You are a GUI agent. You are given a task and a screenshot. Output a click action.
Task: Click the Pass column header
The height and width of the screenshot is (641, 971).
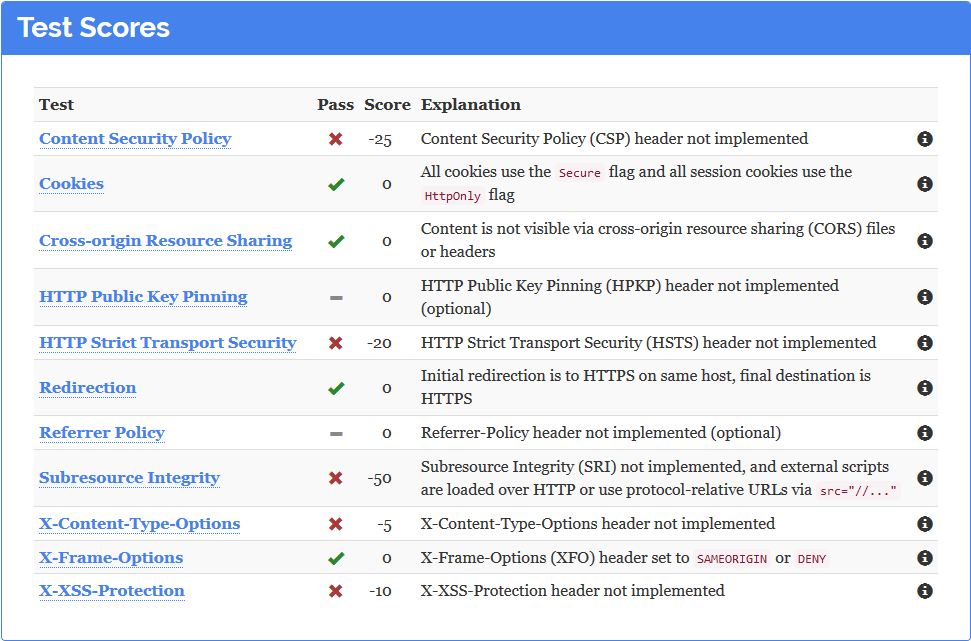coord(336,105)
